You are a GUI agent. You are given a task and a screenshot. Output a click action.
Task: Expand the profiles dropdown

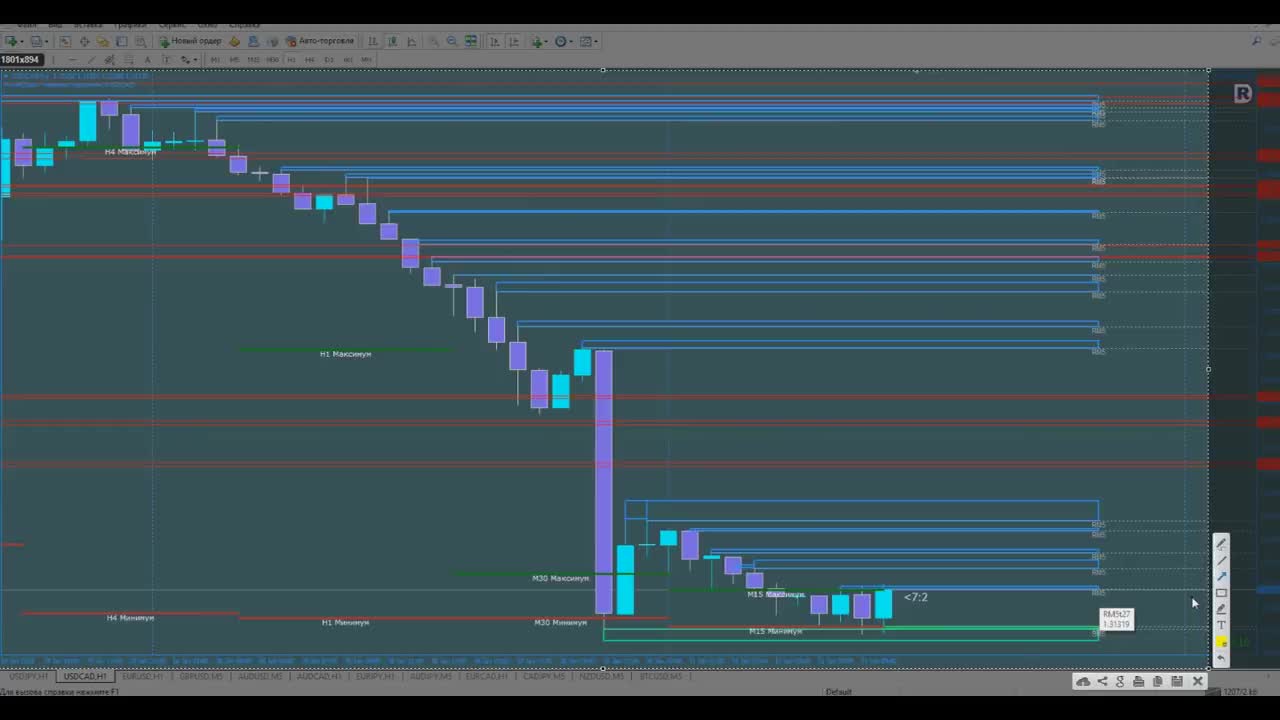(x=47, y=41)
